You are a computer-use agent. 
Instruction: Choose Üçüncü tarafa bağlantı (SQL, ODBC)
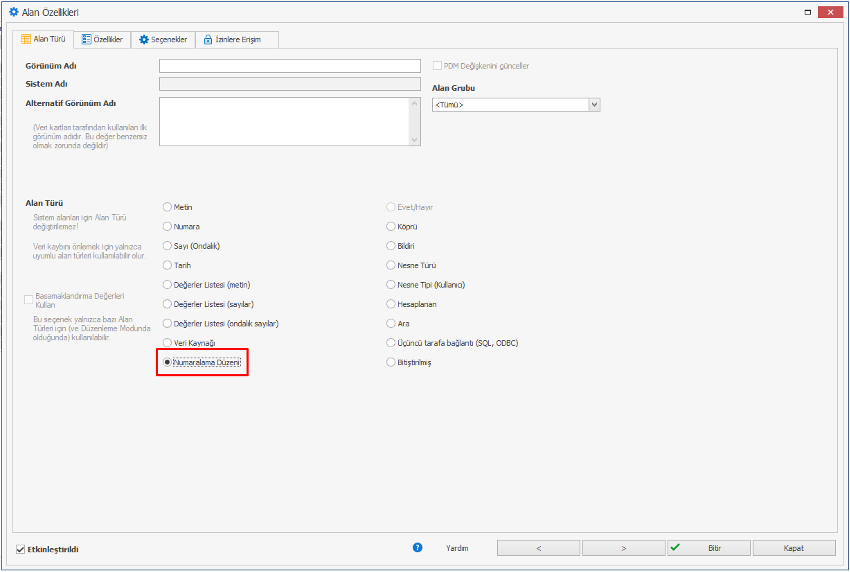coord(390,343)
